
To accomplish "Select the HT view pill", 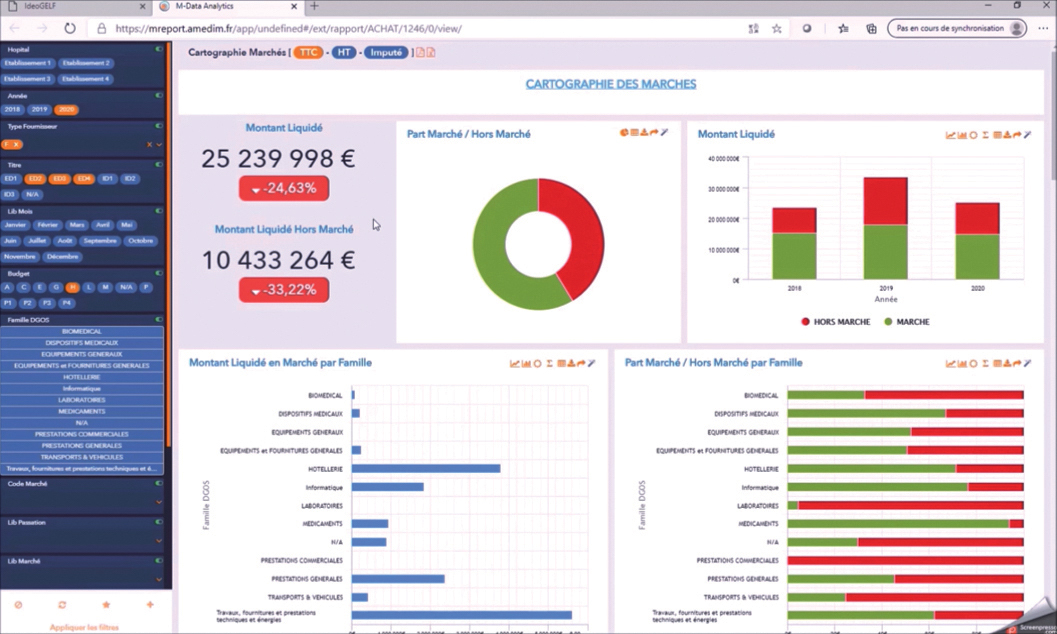I will (x=344, y=53).
